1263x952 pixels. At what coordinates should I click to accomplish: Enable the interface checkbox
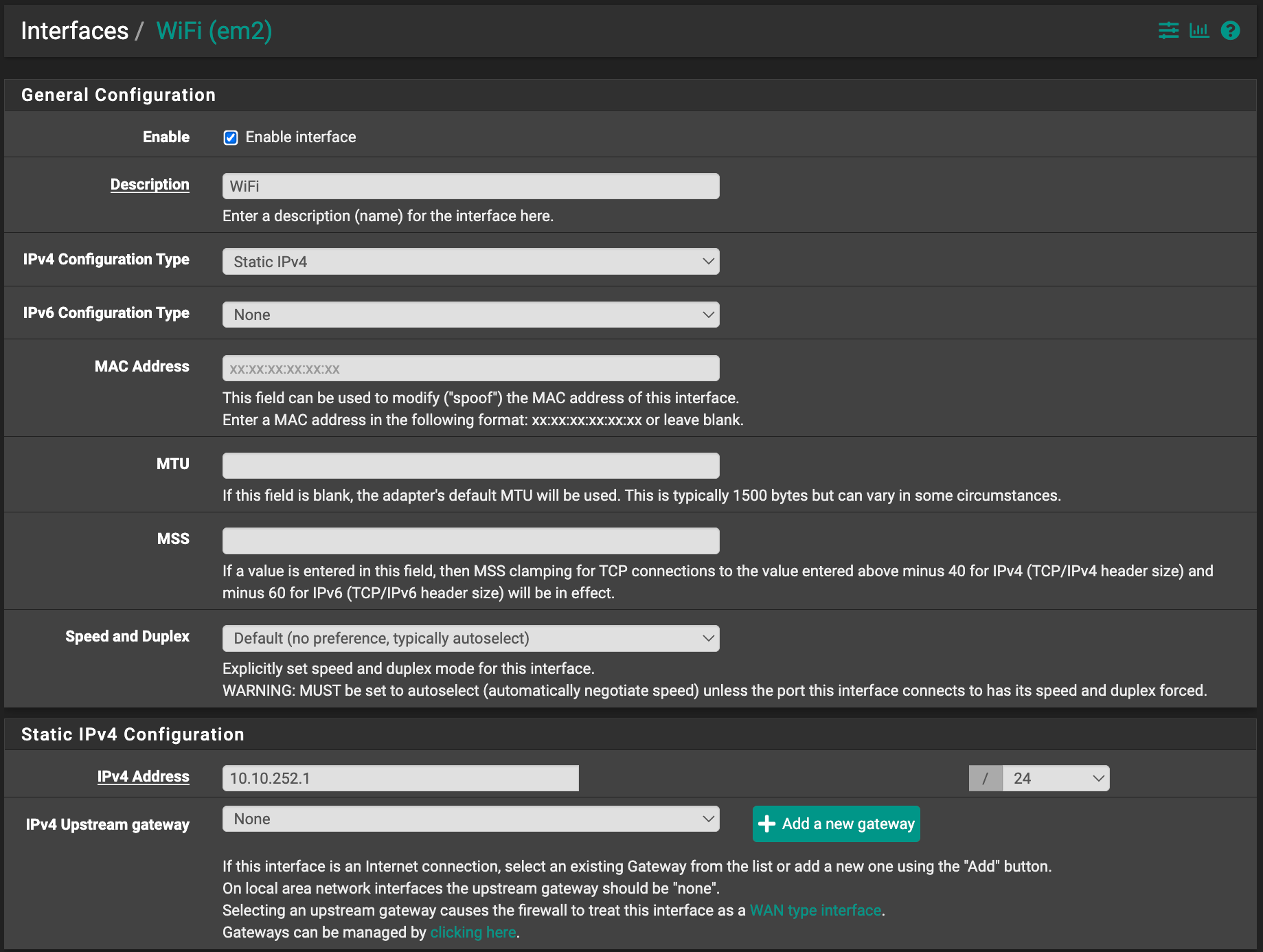point(231,137)
